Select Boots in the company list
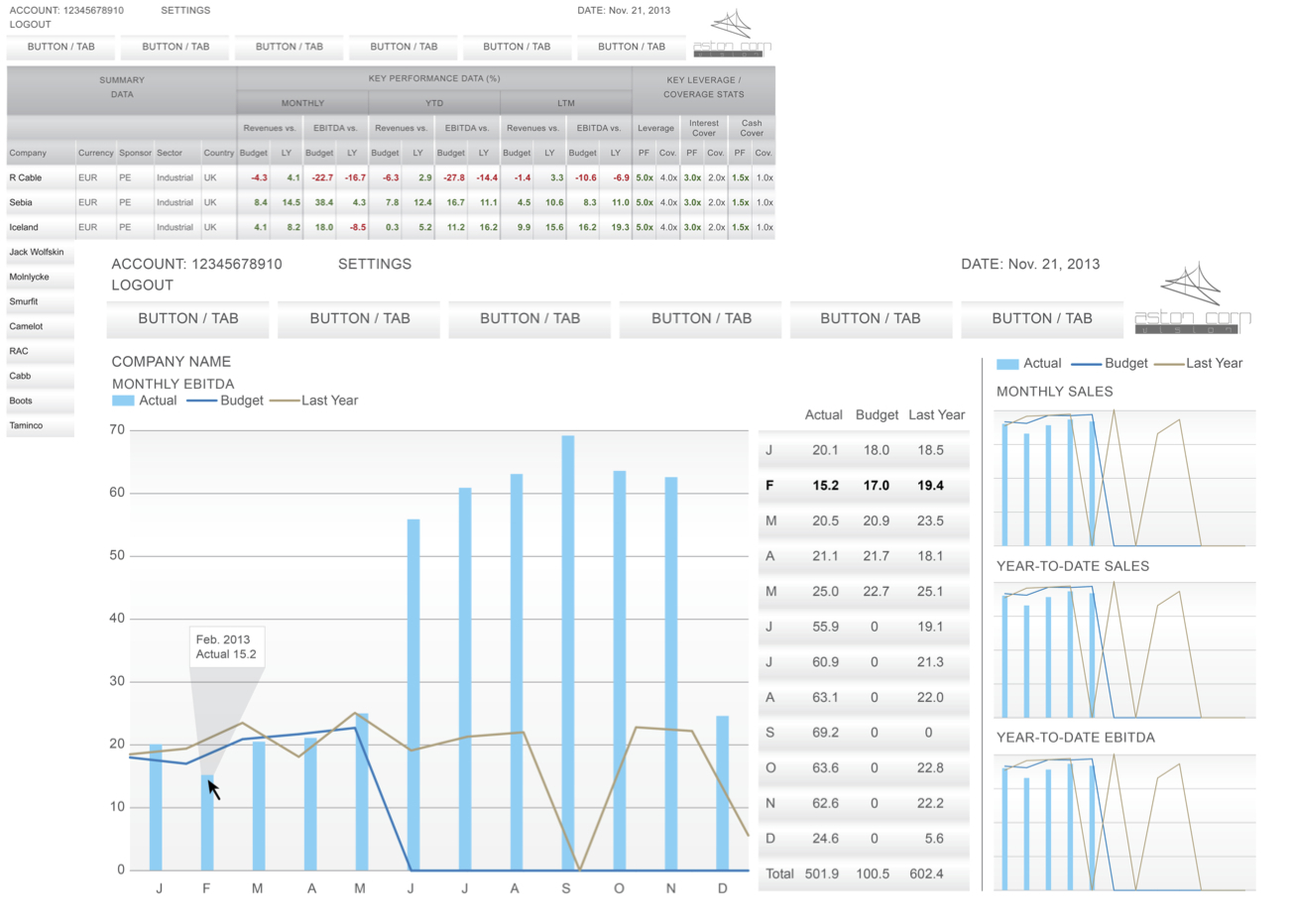Viewport: 1292px width, 924px height. point(41,401)
